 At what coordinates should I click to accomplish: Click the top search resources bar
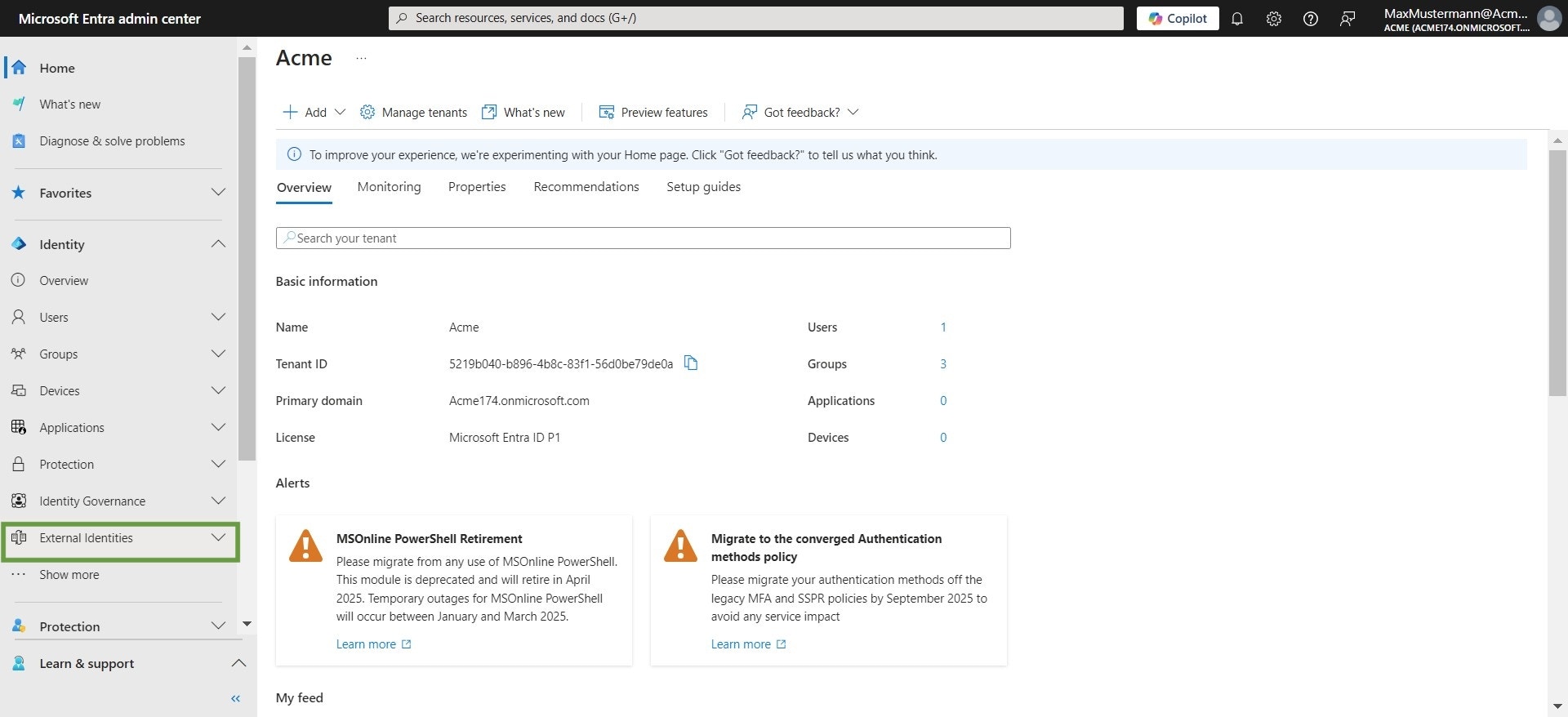[x=756, y=18]
